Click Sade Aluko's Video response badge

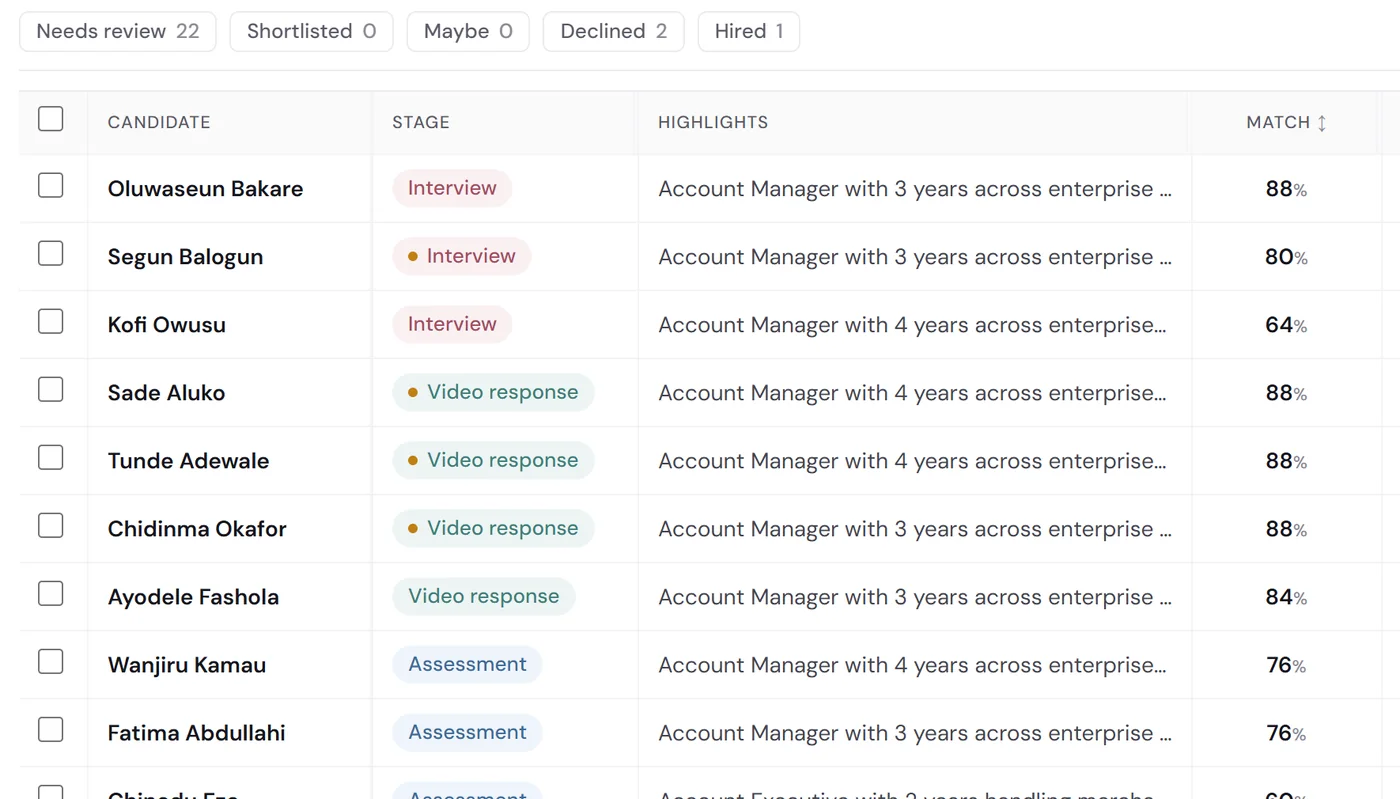(x=494, y=392)
